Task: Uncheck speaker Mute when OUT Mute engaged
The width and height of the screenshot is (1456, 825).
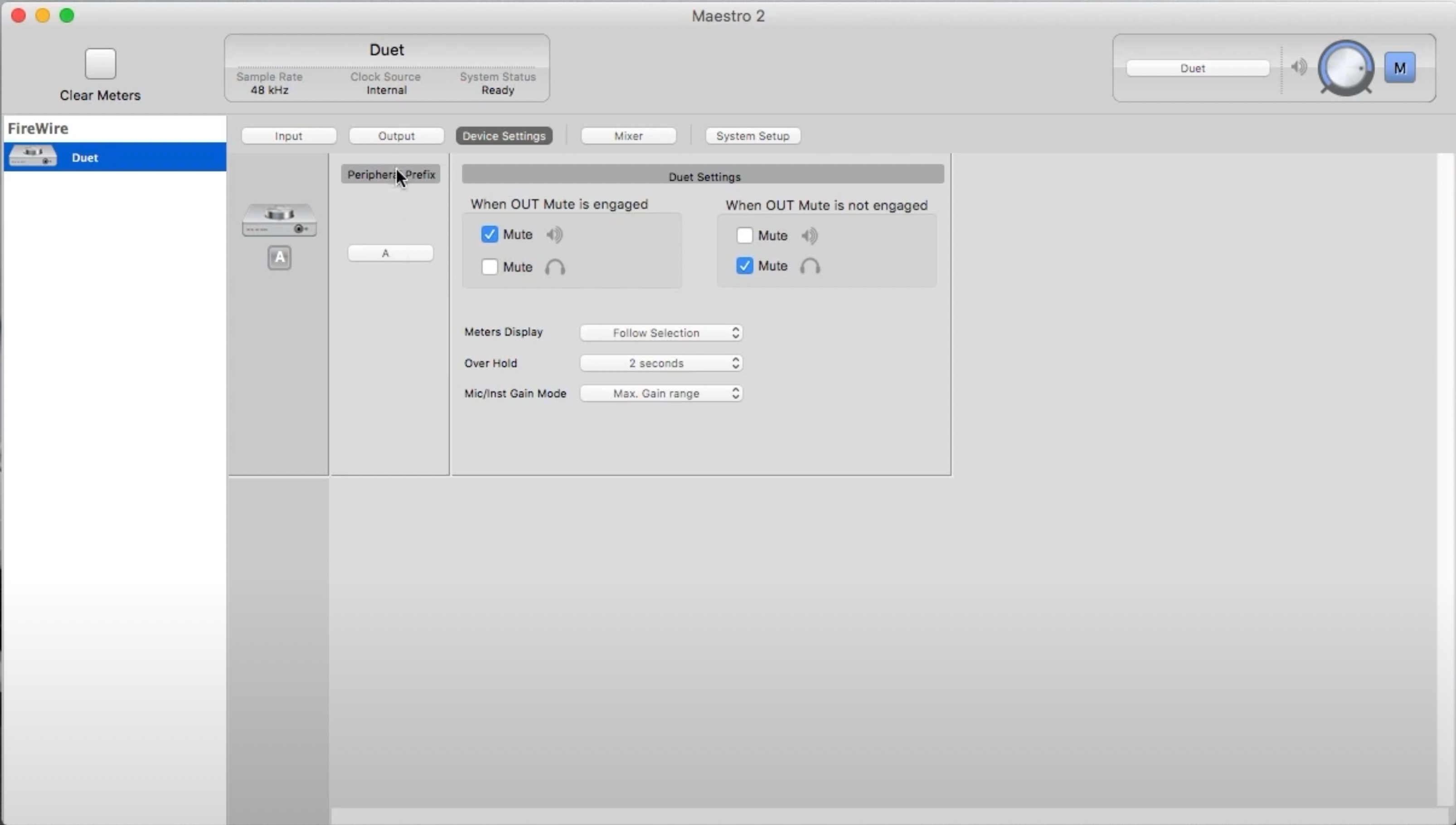Action: [x=490, y=235]
